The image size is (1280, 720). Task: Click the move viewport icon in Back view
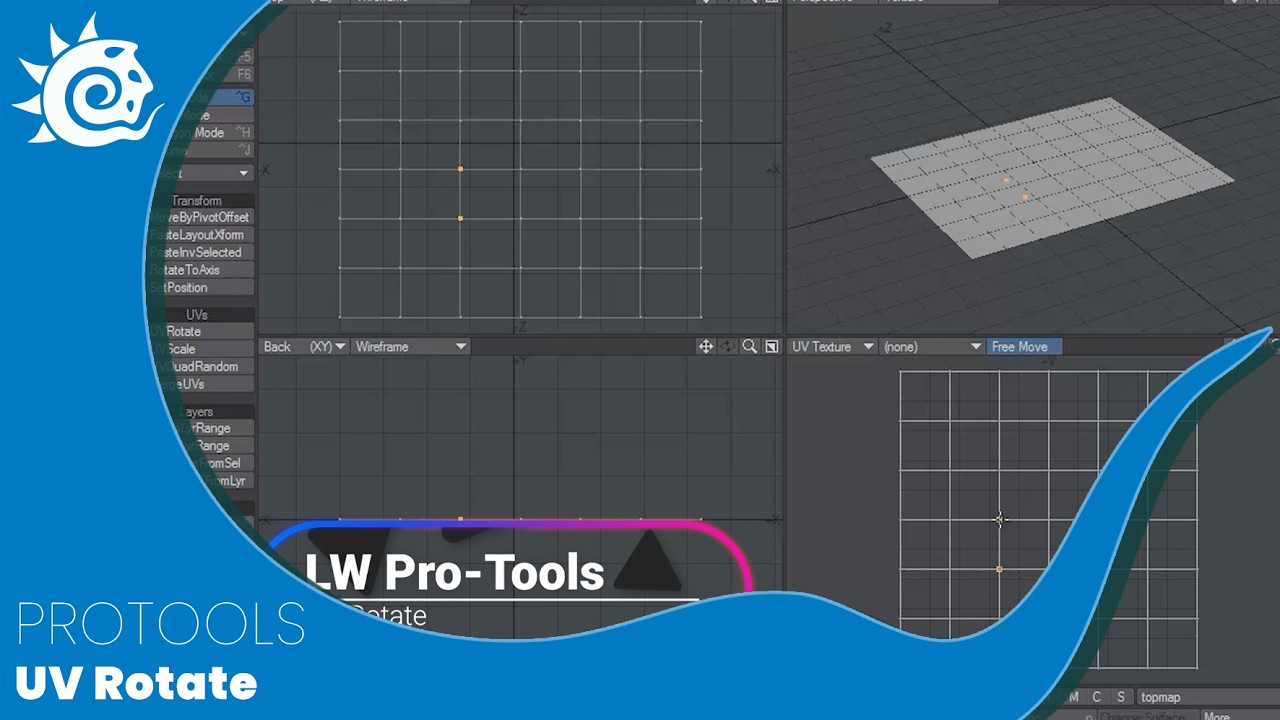[x=706, y=347]
